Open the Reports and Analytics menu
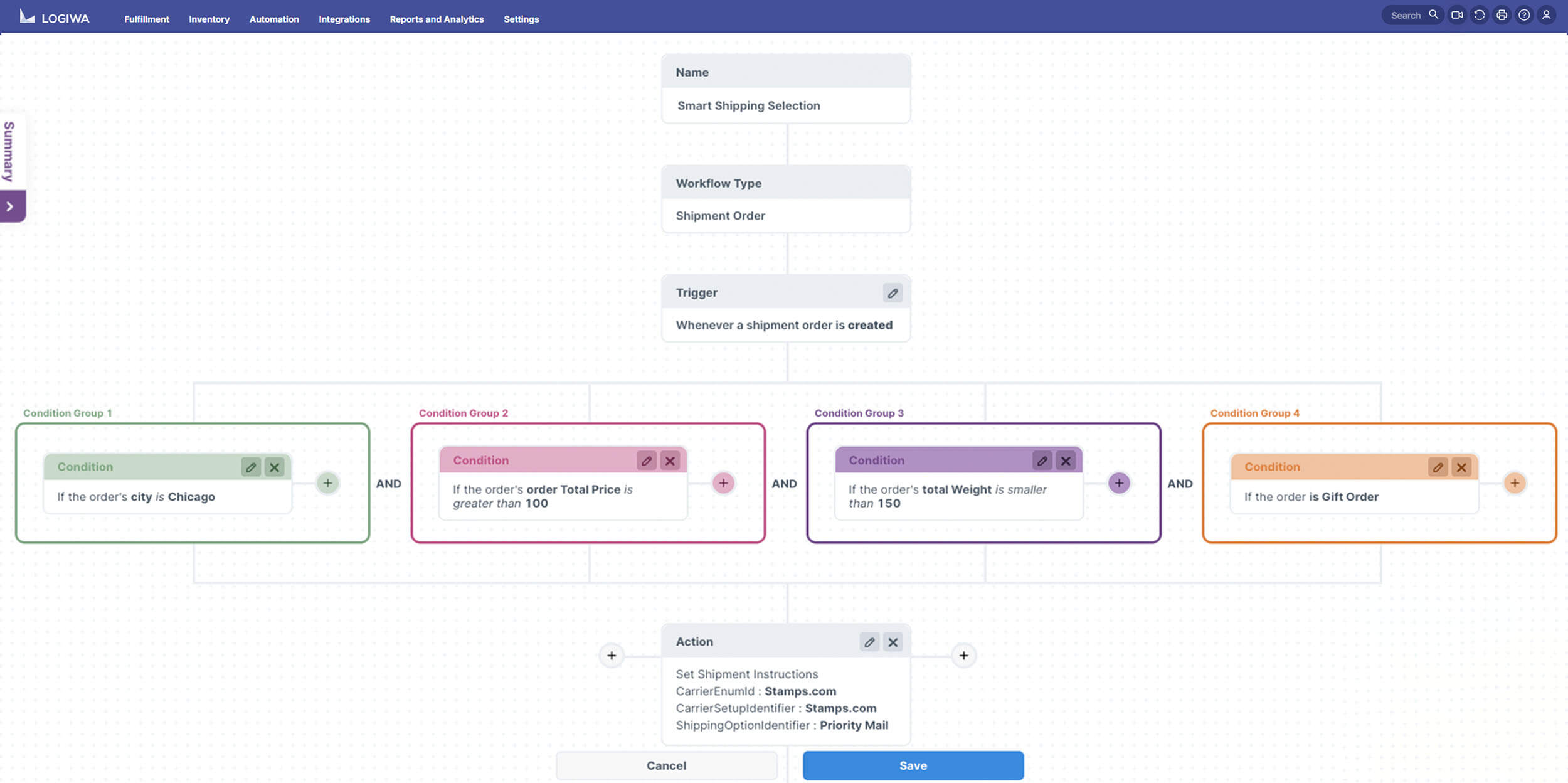This screenshot has width=1568, height=783. 437,19
